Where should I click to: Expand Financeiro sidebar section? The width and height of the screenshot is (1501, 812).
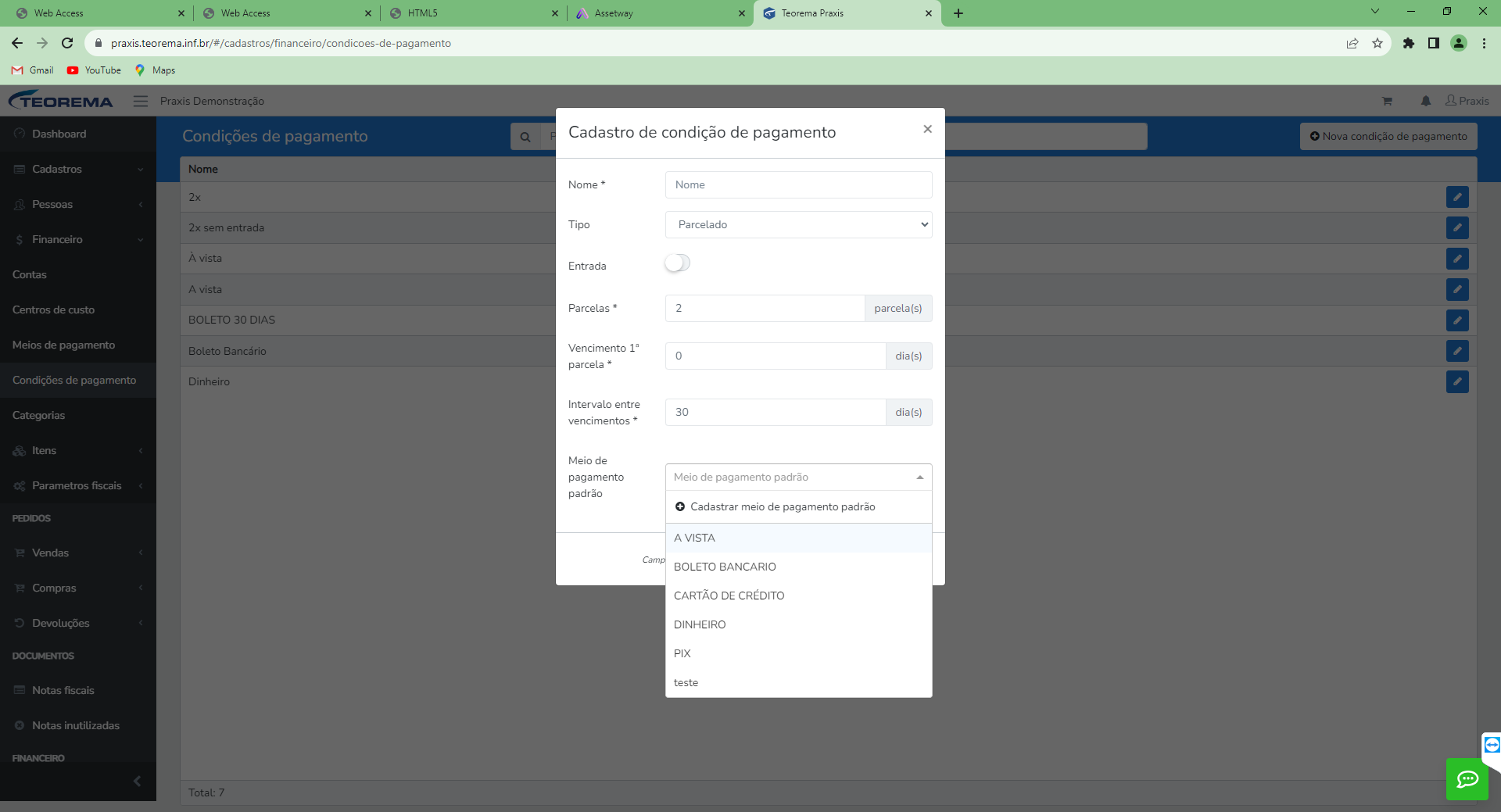(78, 239)
